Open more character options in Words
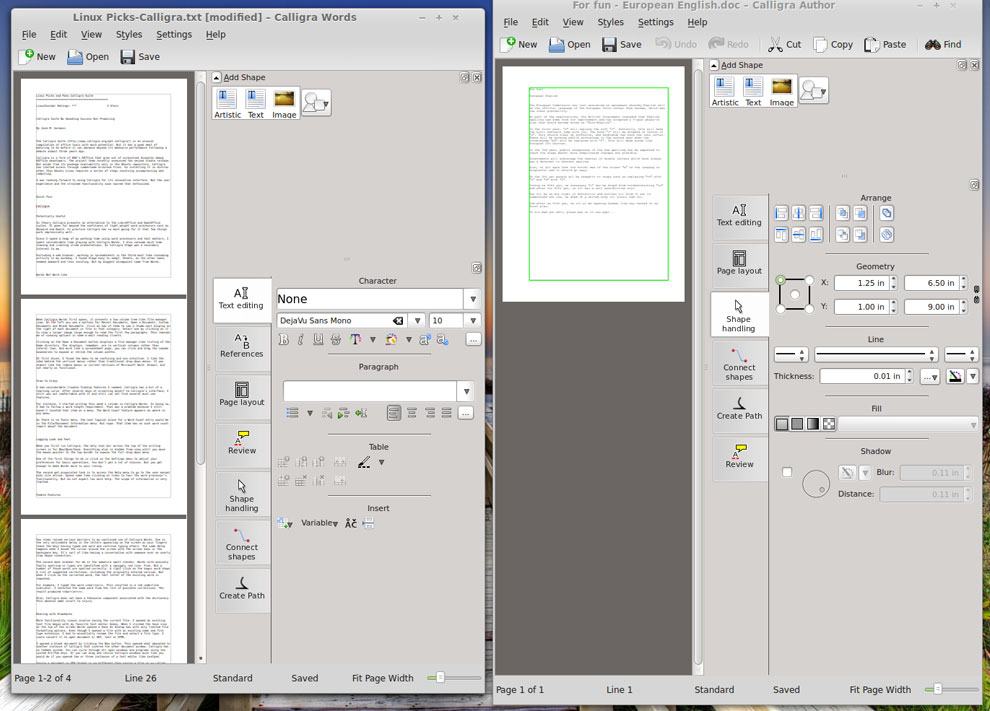This screenshot has height=711, width=990. click(x=473, y=340)
